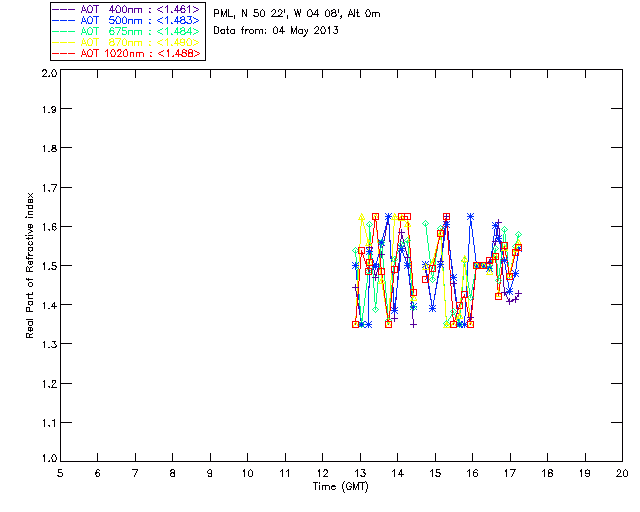The height and width of the screenshot is (512, 640).
Task: Click the 5 tick label on time axis
Action: click(60, 473)
